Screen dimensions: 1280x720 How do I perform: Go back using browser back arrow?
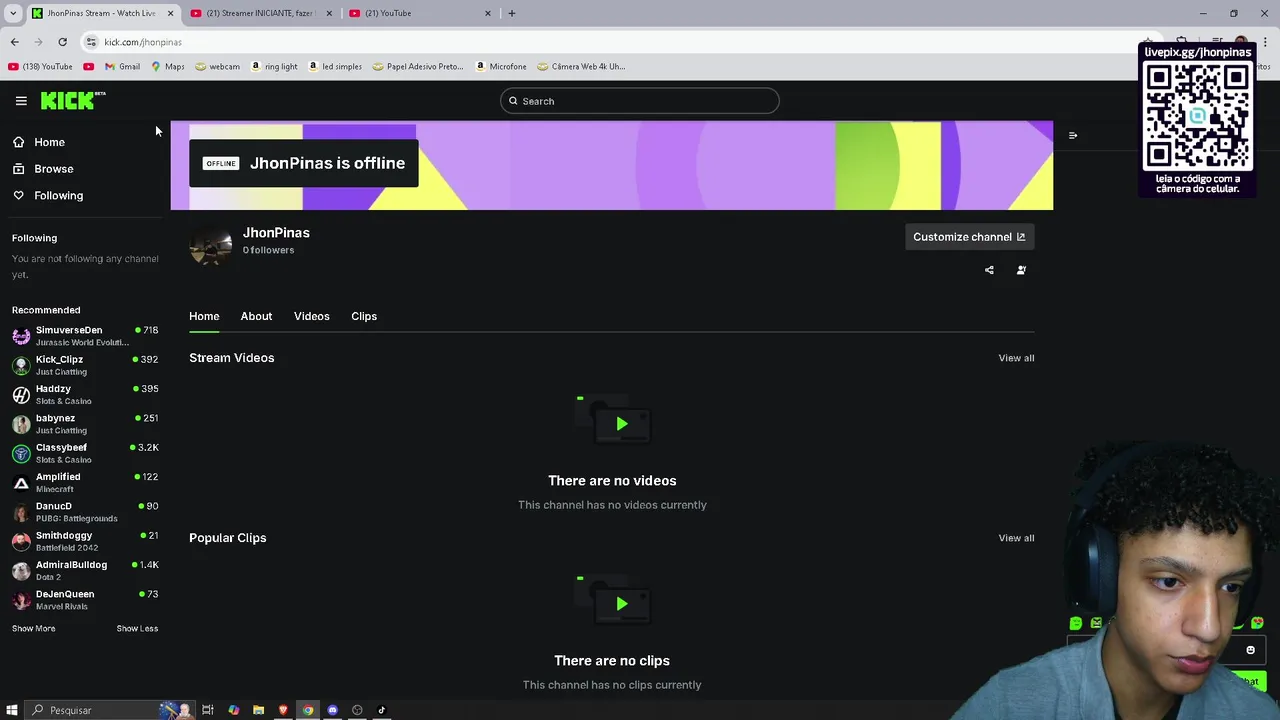pos(15,42)
